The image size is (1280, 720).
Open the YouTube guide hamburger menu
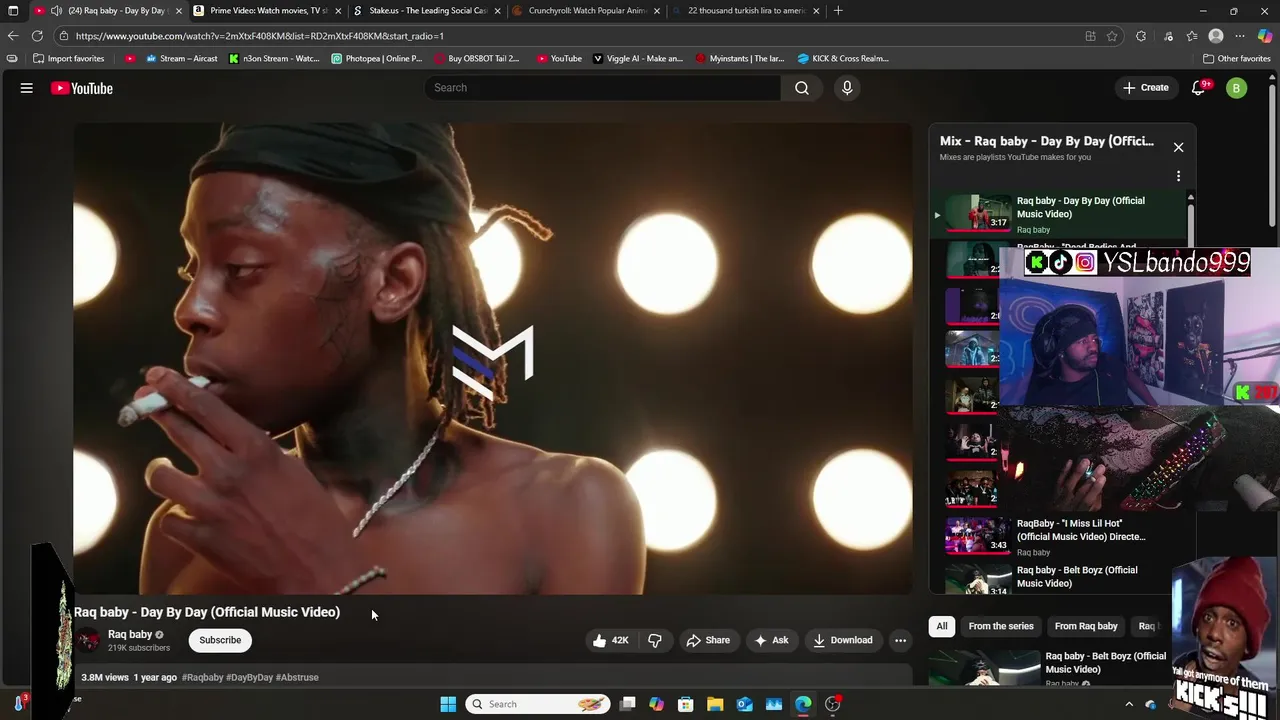pos(27,88)
